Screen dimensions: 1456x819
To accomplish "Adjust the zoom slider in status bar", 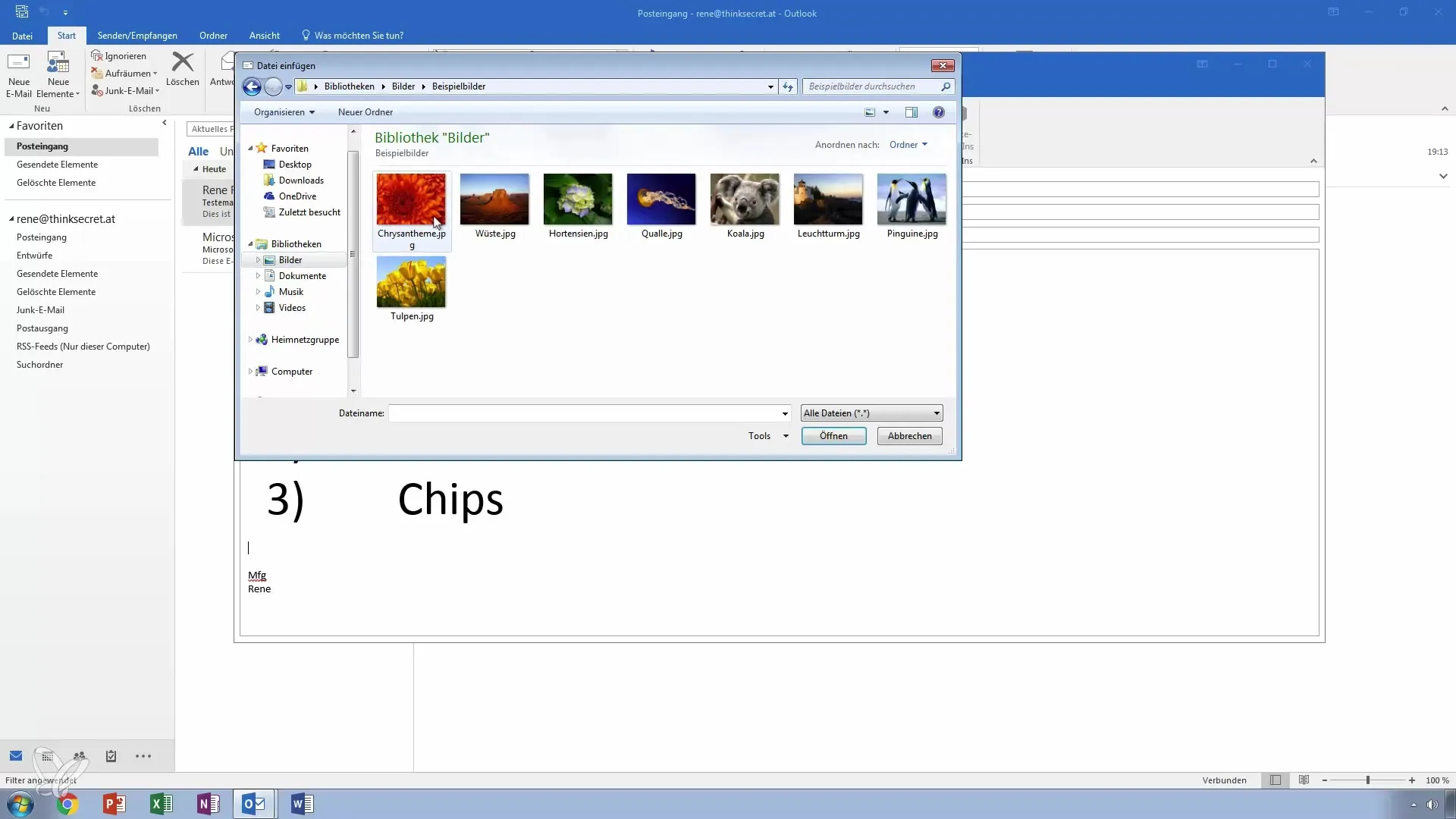I will tap(1368, 780).
